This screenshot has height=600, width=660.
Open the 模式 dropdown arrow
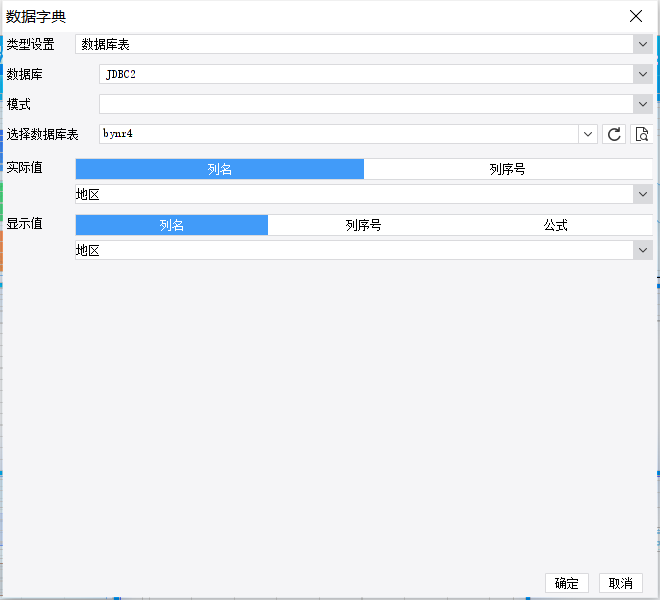pyautogui.click(x=643, y=104)
